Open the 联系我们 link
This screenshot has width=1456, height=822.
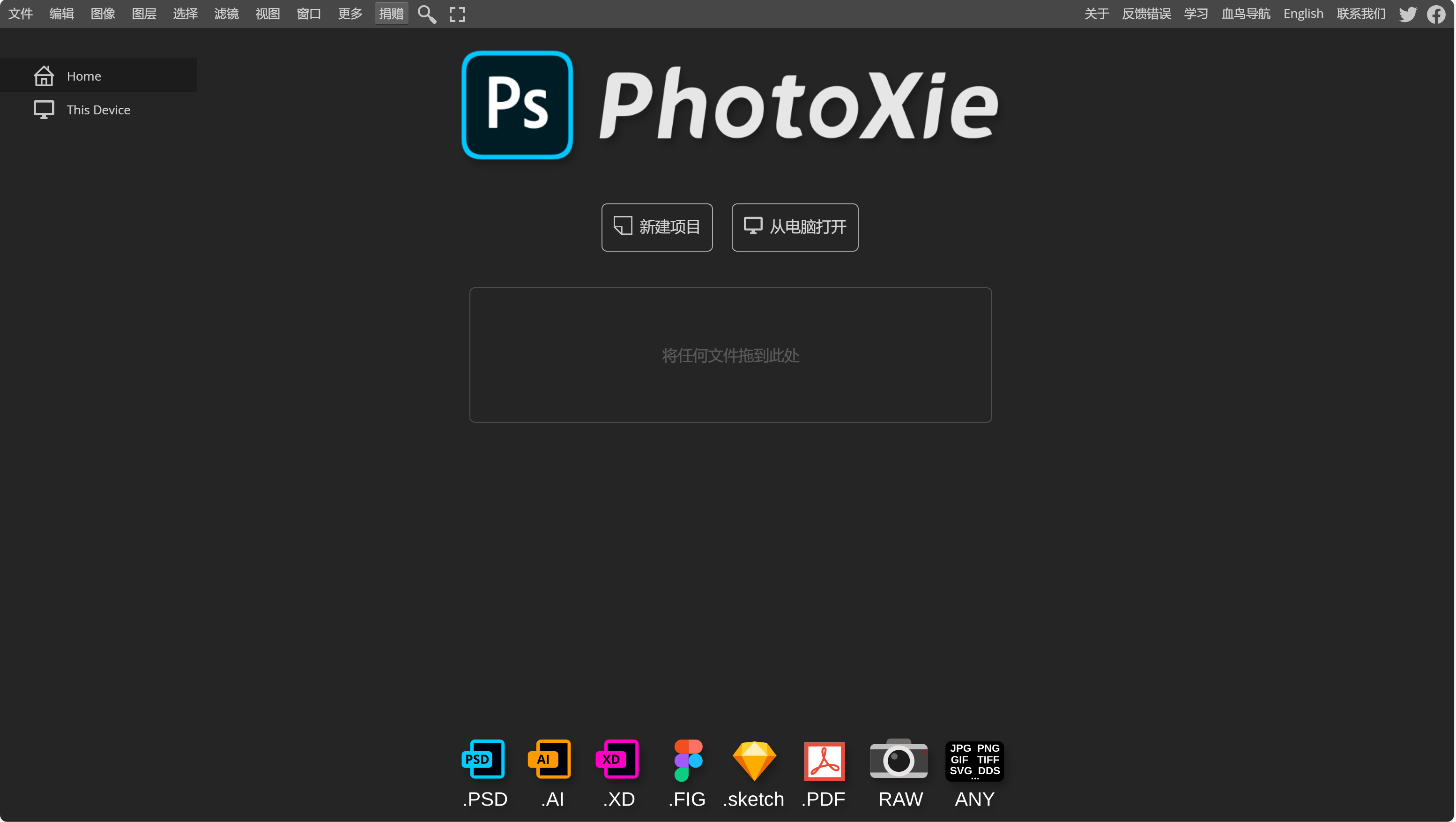[1361, 14]
